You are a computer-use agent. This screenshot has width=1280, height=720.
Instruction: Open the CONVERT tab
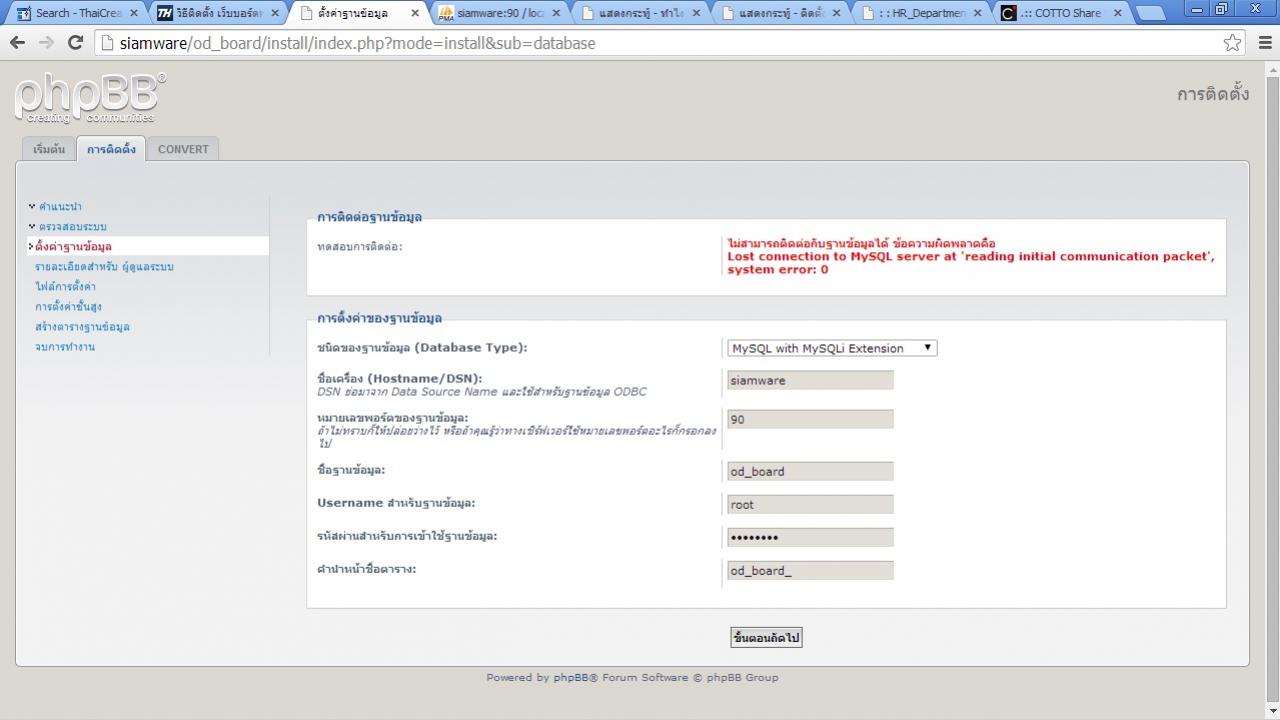click(183, 149)
